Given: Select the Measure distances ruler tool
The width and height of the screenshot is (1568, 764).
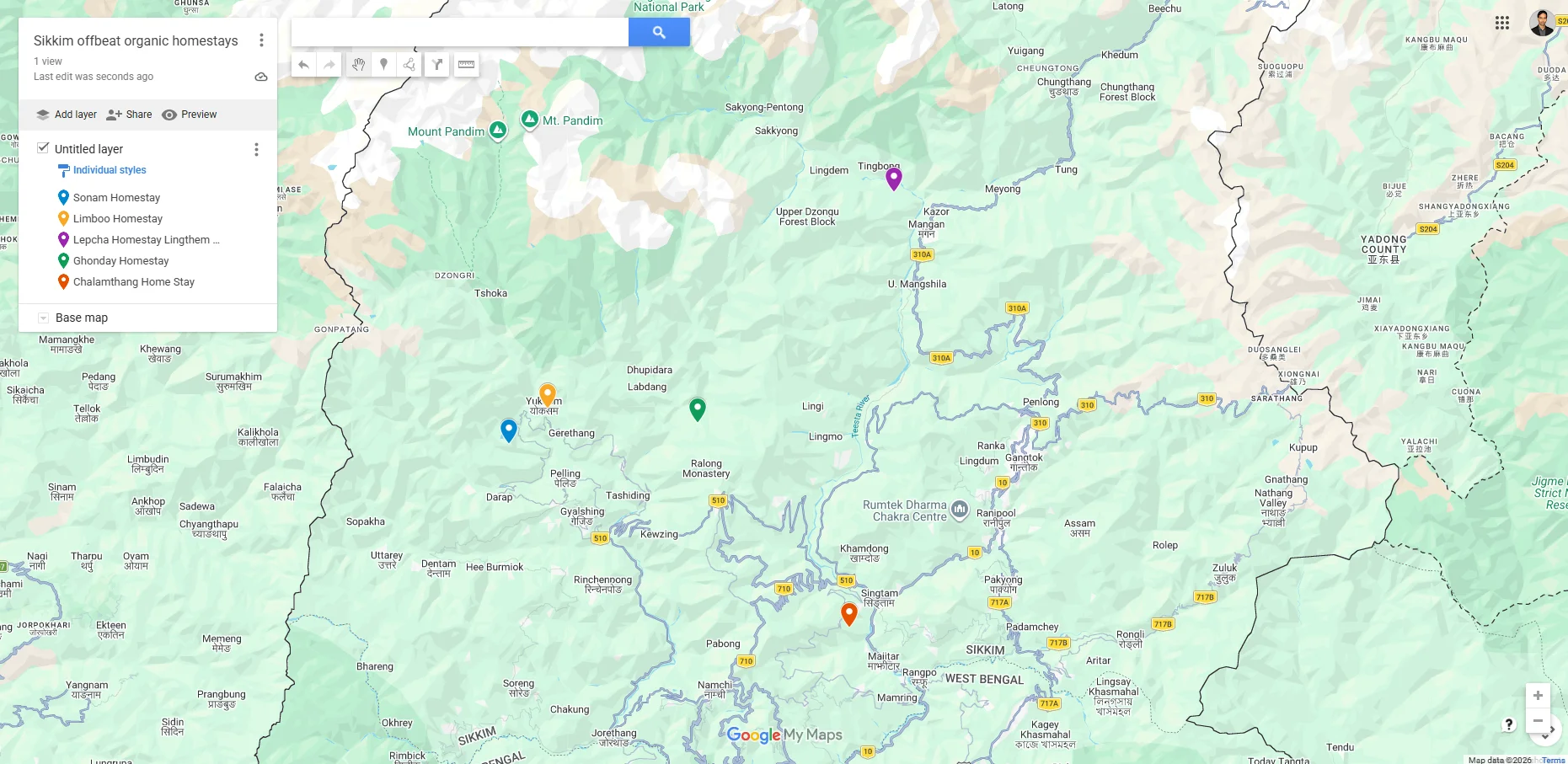Looking at the screenshot, I should 465,64.
